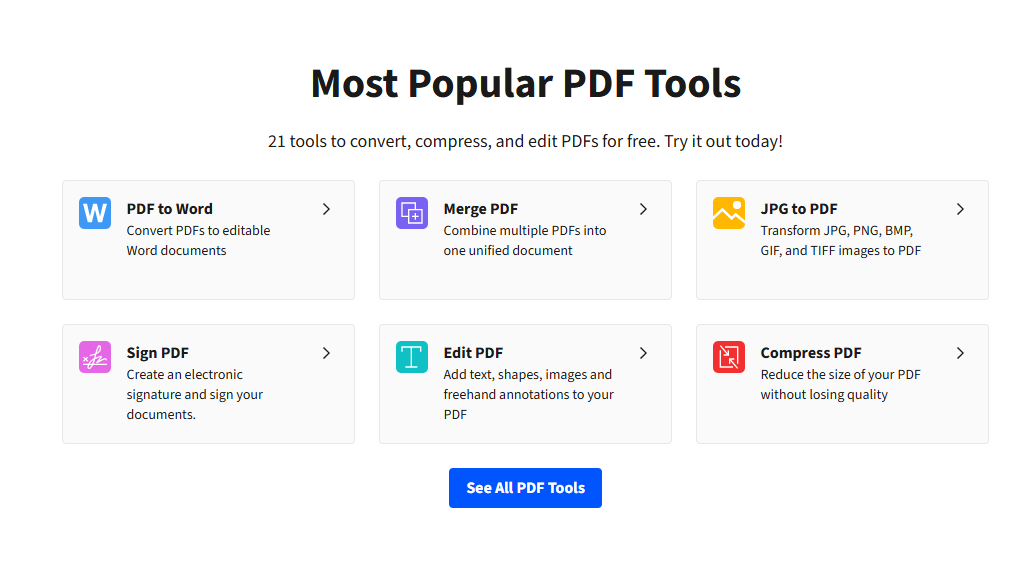The height and width of the screenshot is (575, 1036).
Task: Click the blue PDF to Word icon
Action: [x=94, y=213]
